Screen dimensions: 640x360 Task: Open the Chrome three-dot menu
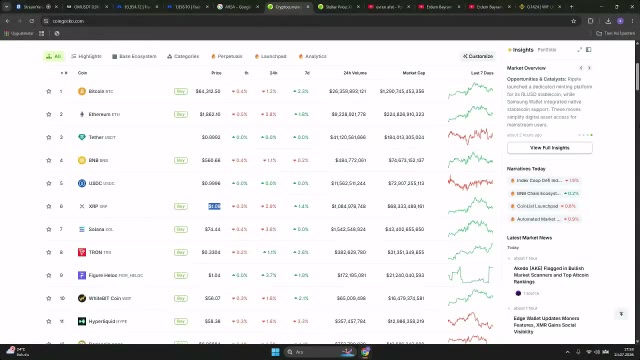click(x=632, y=21)
